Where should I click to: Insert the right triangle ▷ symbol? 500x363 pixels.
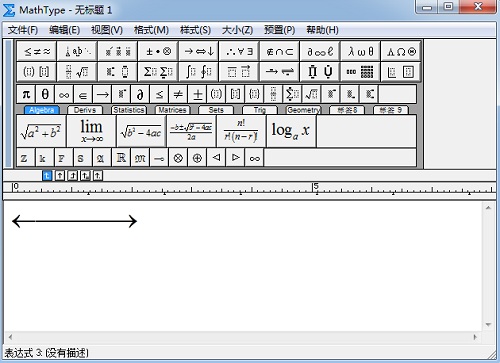pos(235,158)
